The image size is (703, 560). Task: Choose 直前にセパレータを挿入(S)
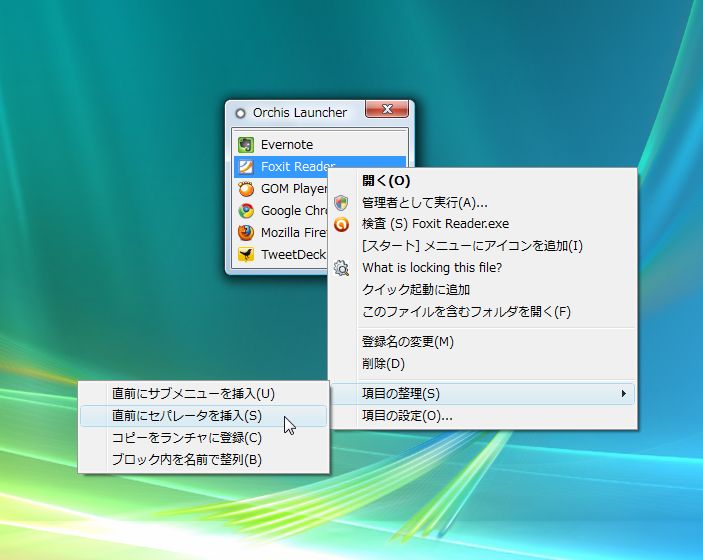coord(204,416)
